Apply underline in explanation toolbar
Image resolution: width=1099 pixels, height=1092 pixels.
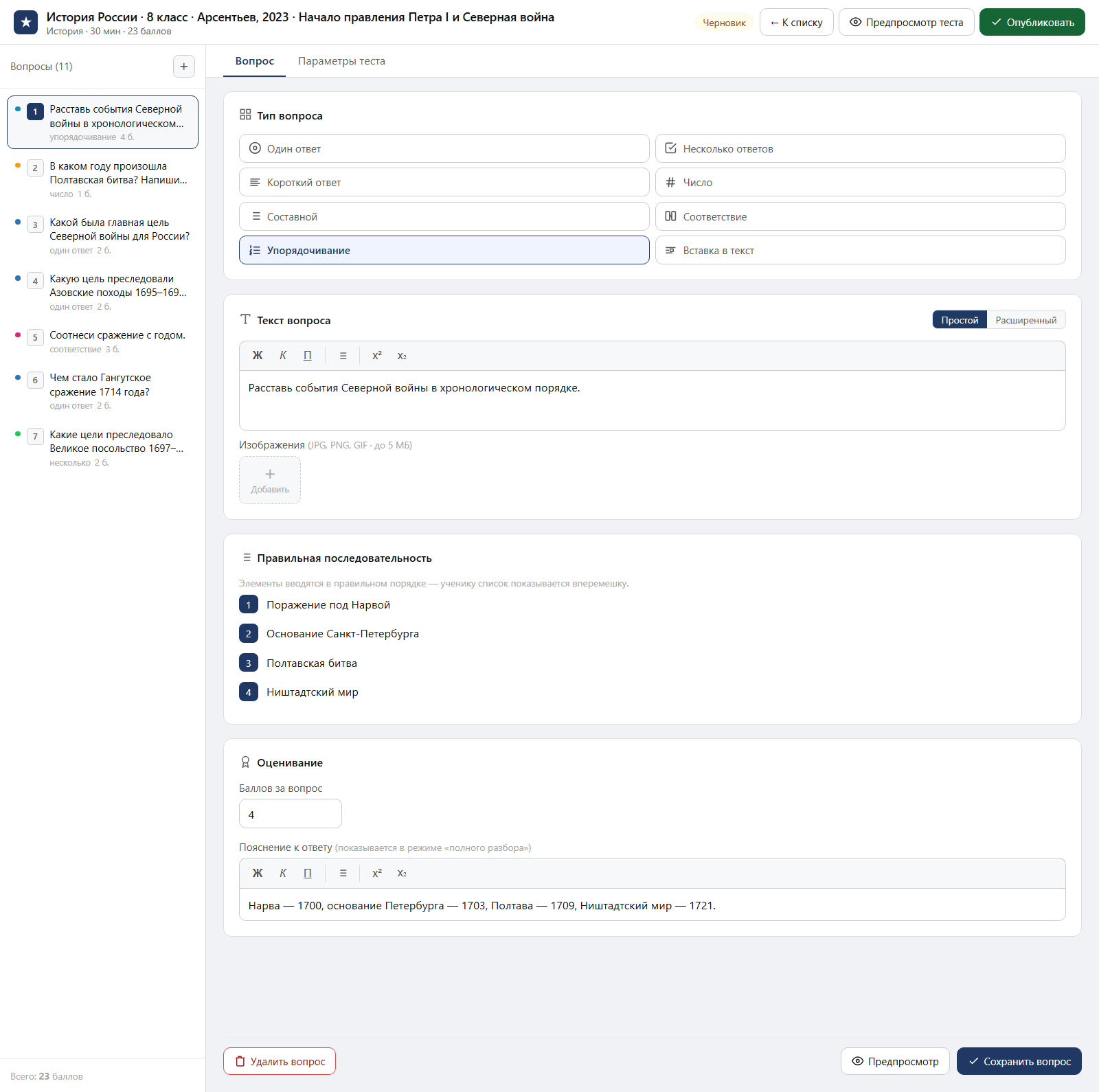(307, 873)
